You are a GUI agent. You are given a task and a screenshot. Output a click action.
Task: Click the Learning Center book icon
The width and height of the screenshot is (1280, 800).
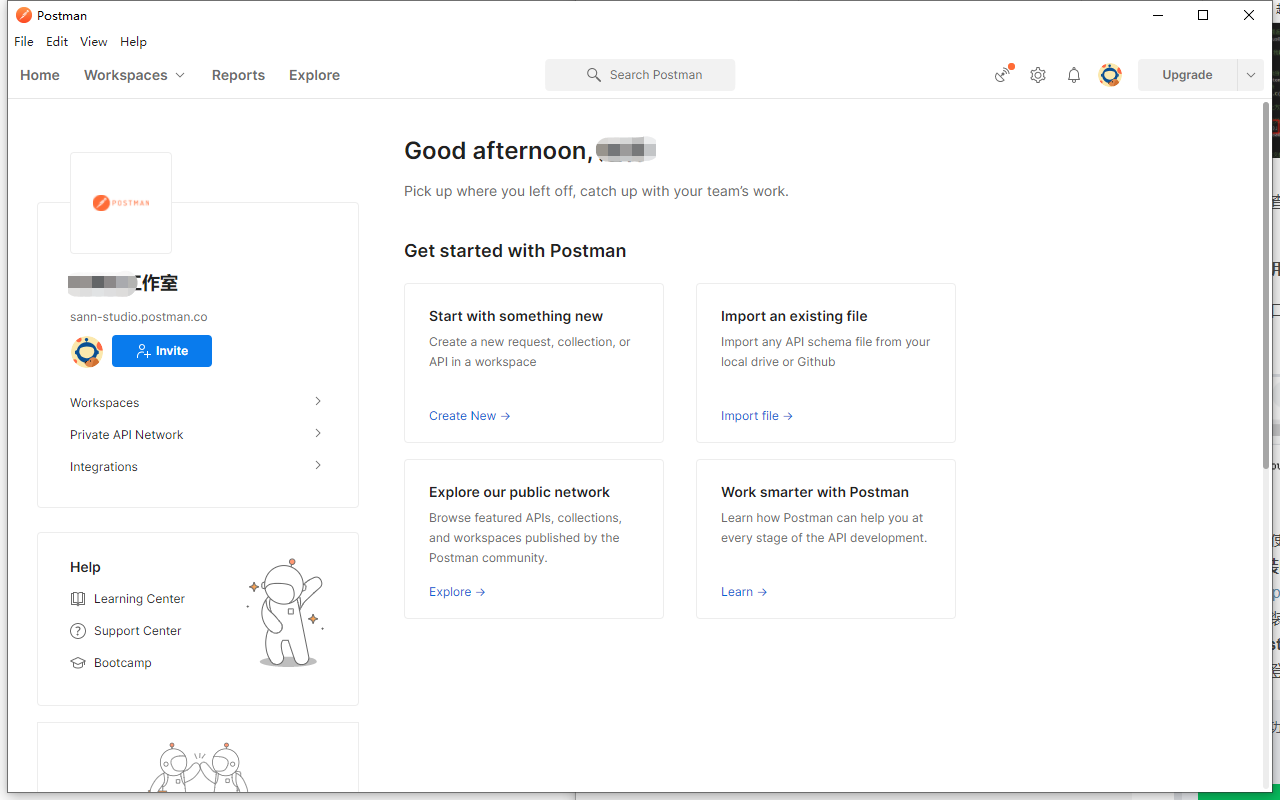tap(78, 599)
